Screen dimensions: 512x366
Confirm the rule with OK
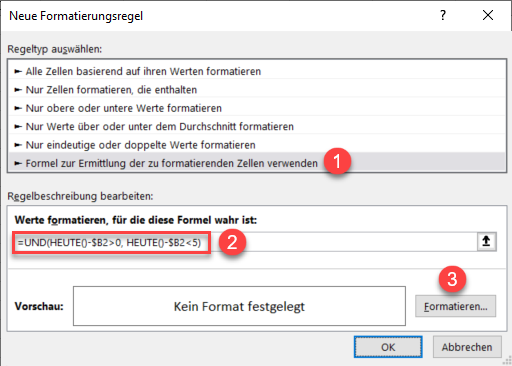[388, 347]
